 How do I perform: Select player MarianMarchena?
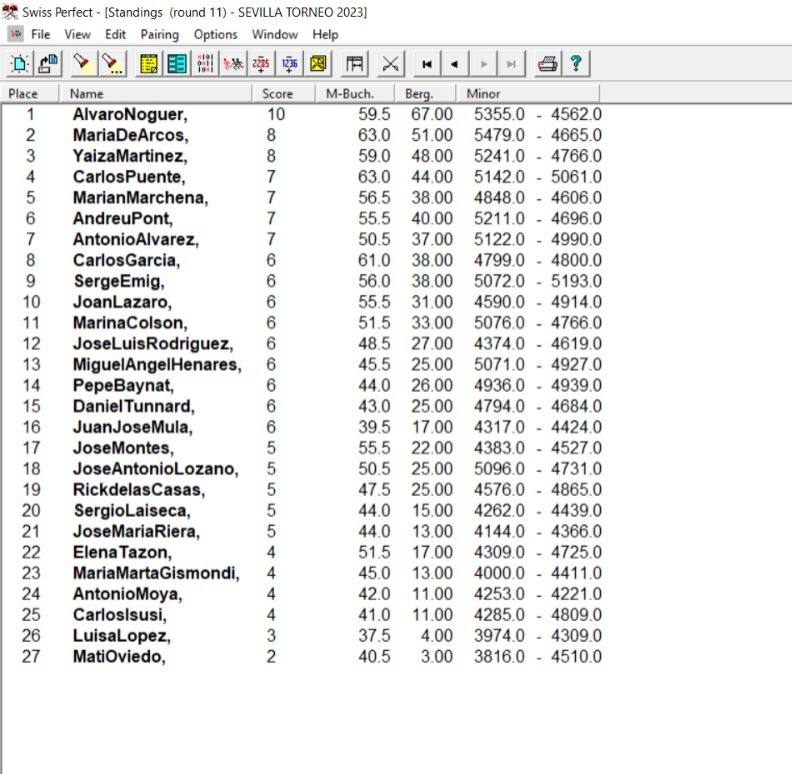[x=140, y=197]
